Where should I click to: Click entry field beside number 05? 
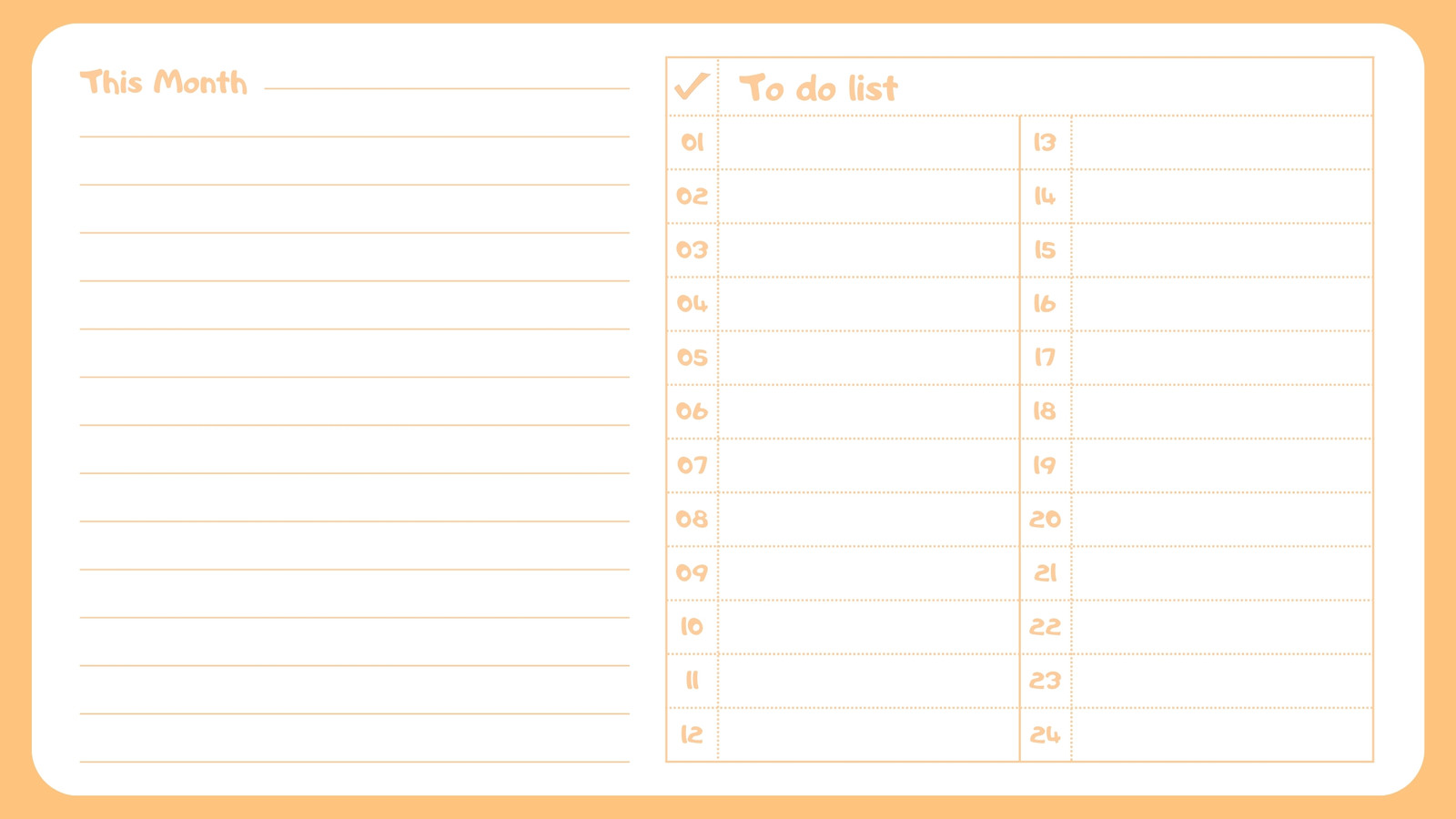click(x=868, y=358)
